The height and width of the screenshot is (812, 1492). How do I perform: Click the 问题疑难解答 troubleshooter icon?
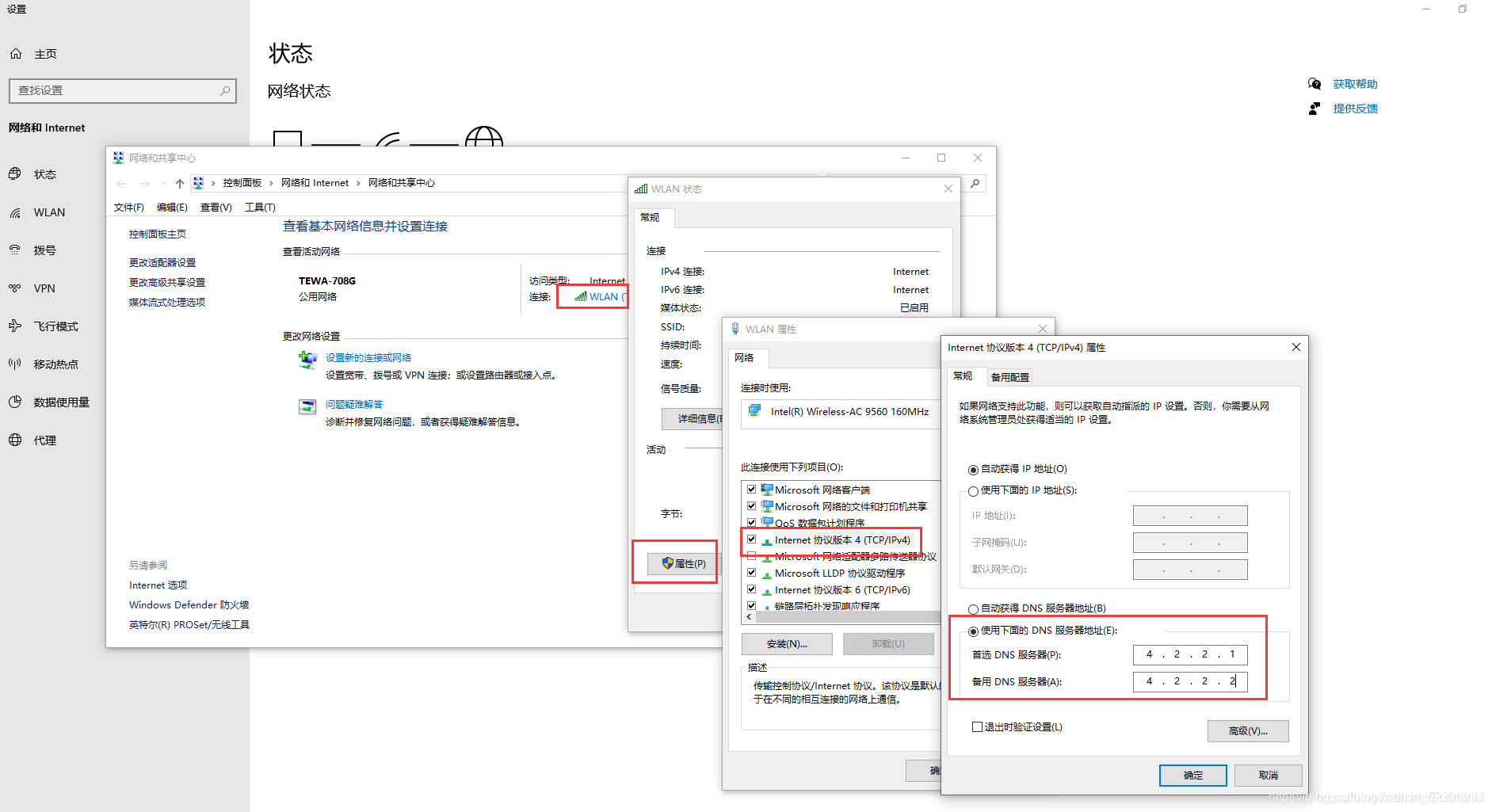[307, 406]
